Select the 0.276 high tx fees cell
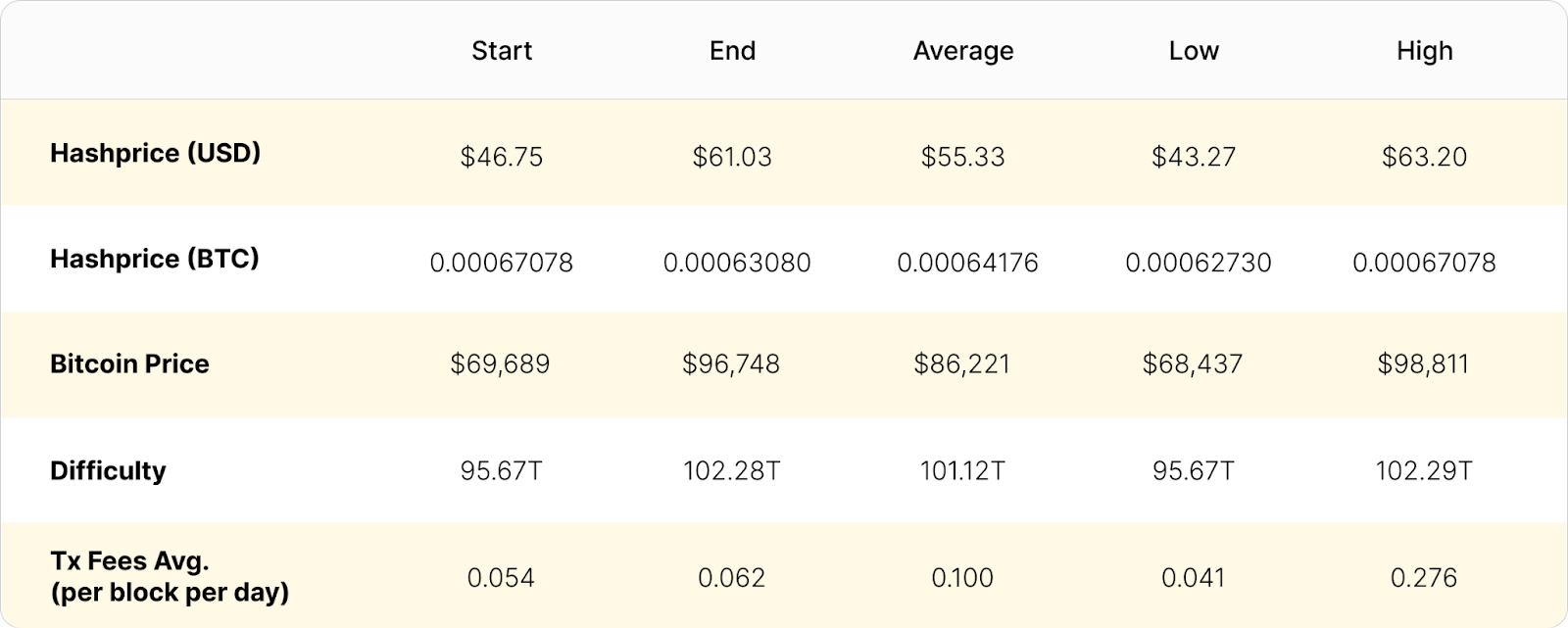Image resolution: width=1568 pixels, height=628 pixels. click(1423, 578)
